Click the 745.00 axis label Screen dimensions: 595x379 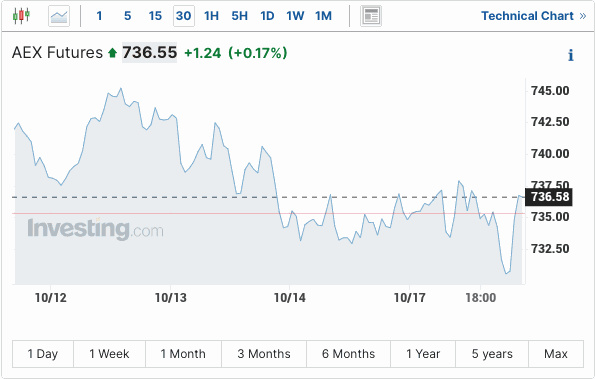[x=550, y=91]
